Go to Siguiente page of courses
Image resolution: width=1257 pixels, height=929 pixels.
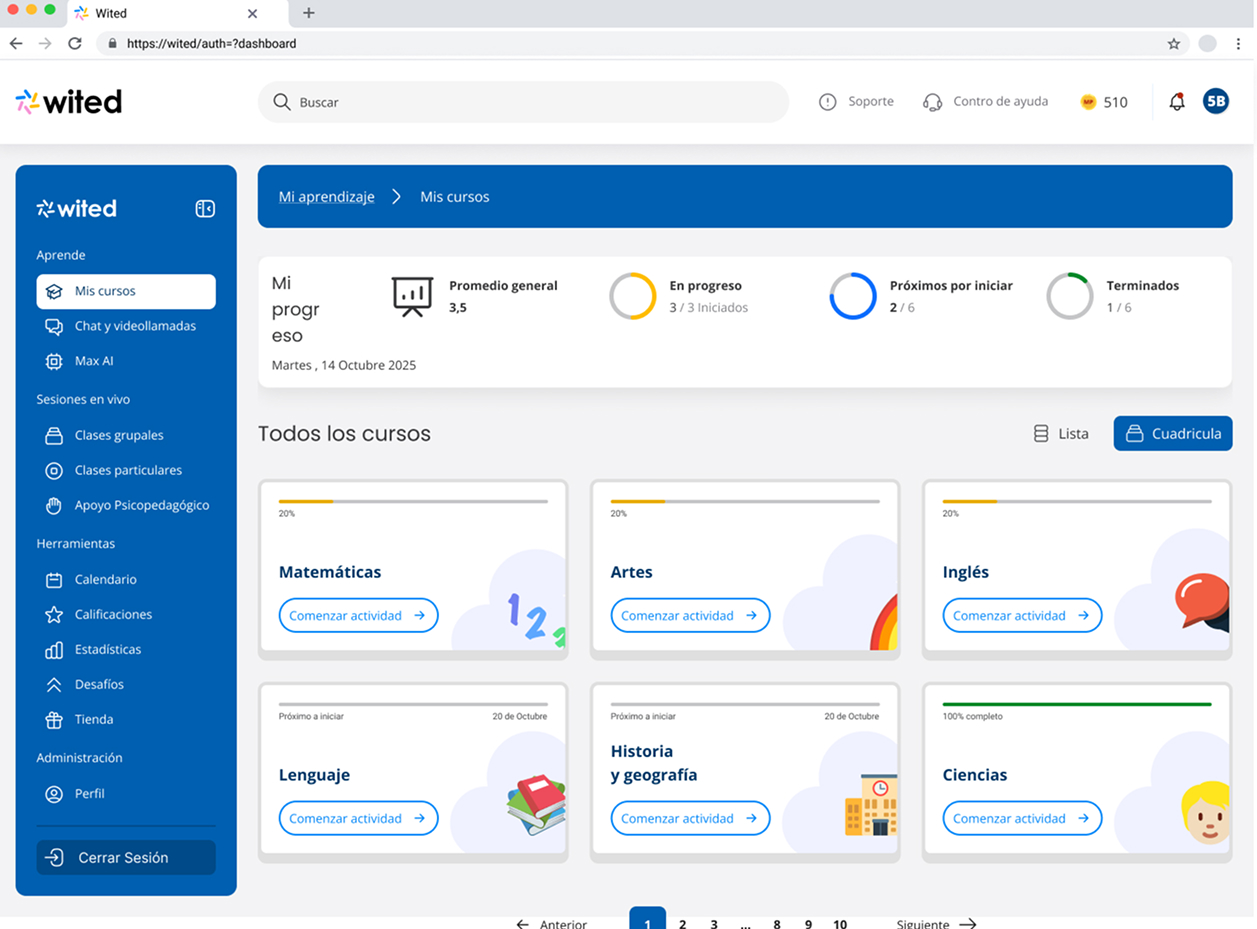[x=936, y=923]
